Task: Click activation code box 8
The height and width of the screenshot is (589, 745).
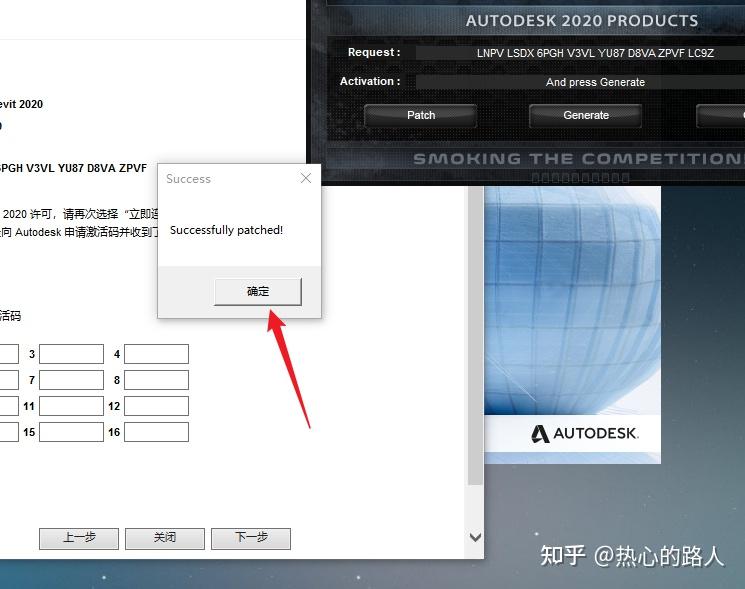Action: pyautogui.click(x=156, y=380)
